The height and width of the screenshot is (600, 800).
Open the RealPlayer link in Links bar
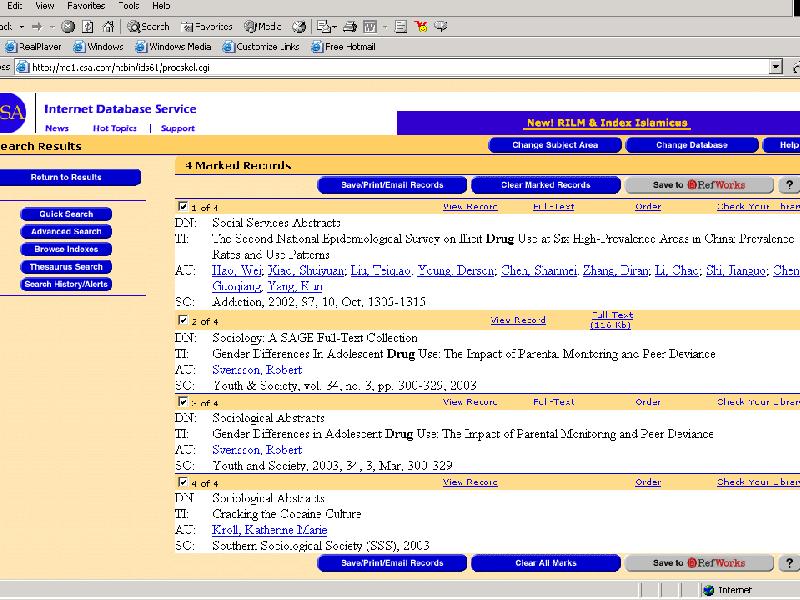(x=33, y=47)
